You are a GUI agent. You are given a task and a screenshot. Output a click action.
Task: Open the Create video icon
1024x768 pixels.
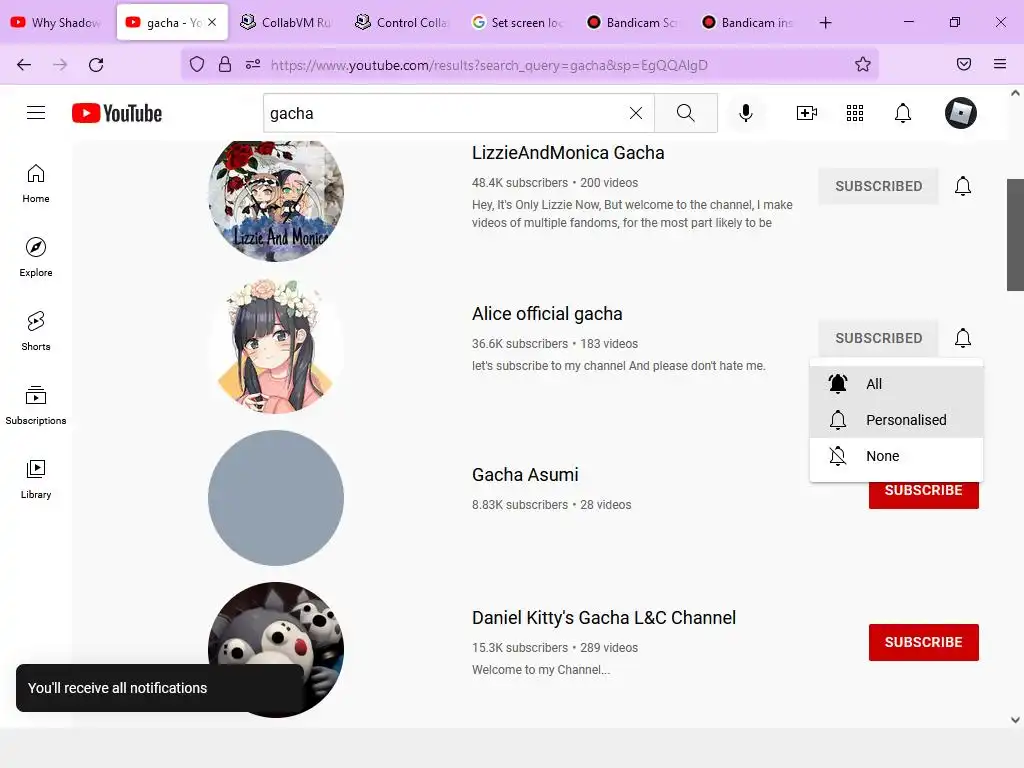tap(807, 113)
